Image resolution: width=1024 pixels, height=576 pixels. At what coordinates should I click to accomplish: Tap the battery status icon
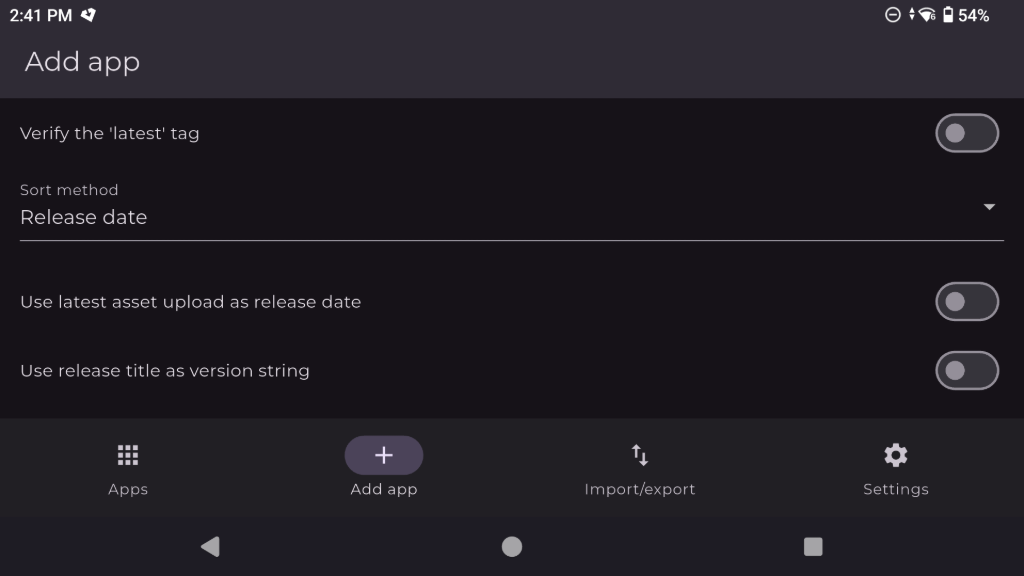pos(947,15)
